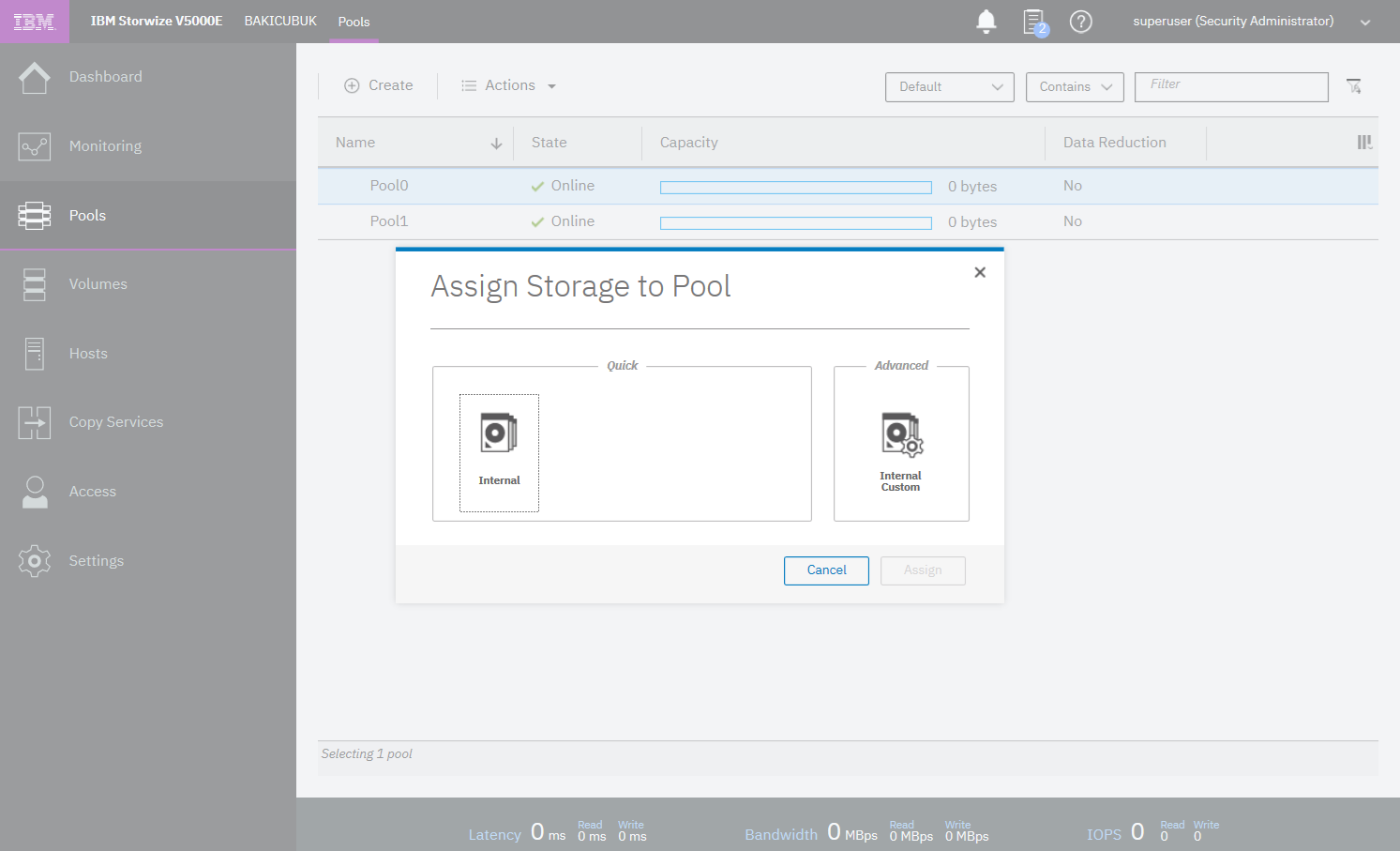Click the Latency performance value
Image resolution: width=1400 pixels, height=851 pixels.
[x=548, y=832]
